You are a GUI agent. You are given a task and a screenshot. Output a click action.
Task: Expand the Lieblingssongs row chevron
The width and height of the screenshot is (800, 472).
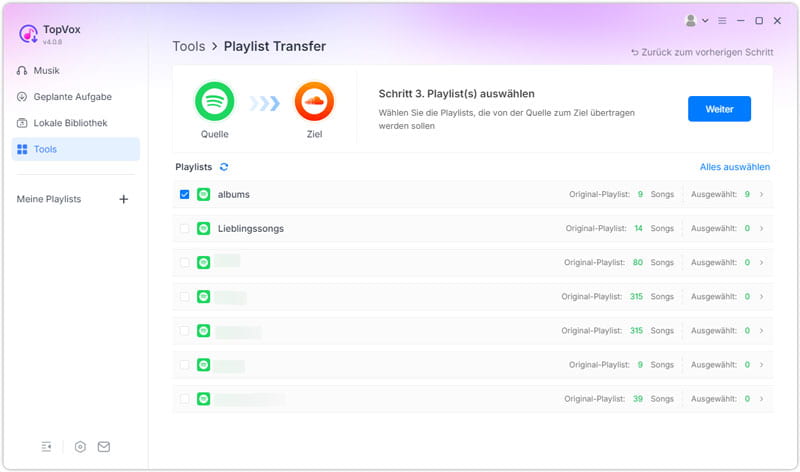[761, 229]
